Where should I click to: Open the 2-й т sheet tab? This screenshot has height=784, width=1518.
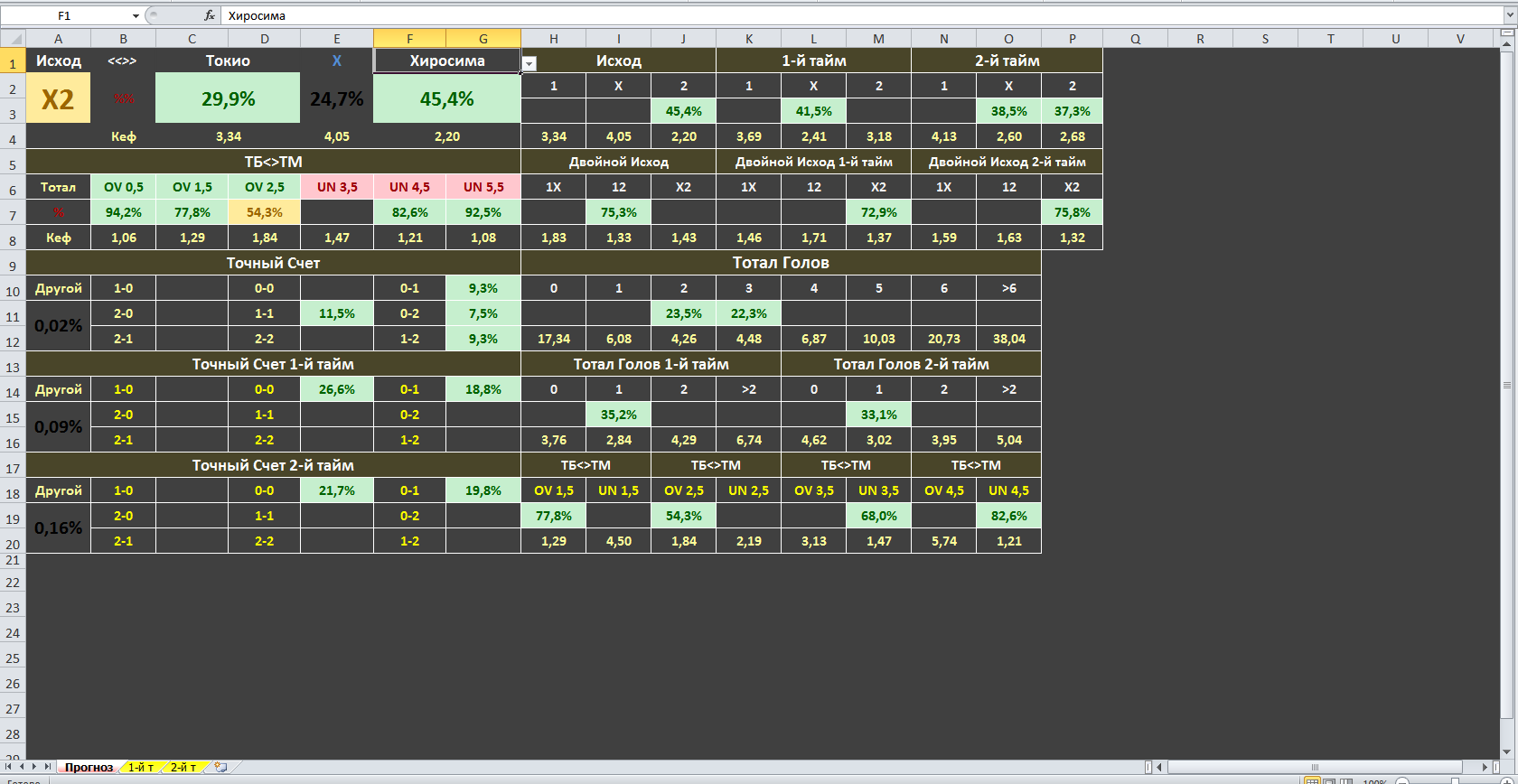[183, 767]
